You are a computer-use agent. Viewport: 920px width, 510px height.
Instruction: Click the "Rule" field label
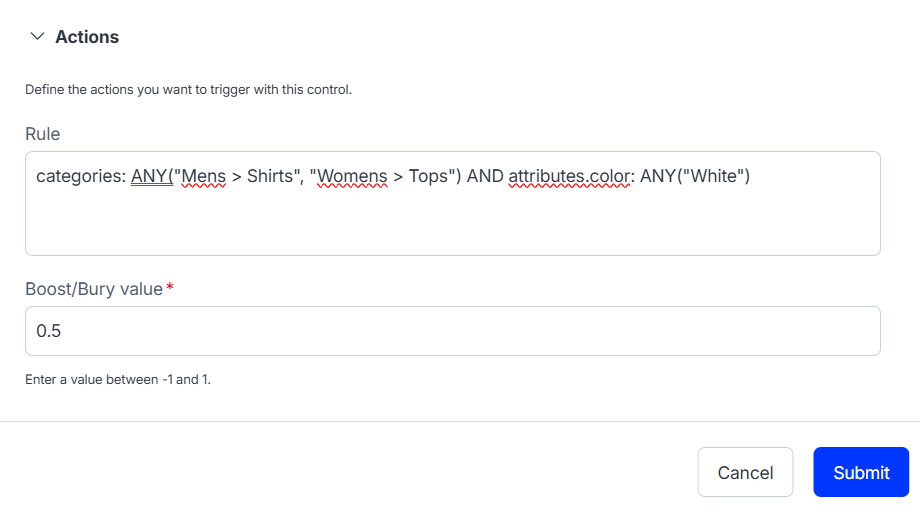pos(43,134)
